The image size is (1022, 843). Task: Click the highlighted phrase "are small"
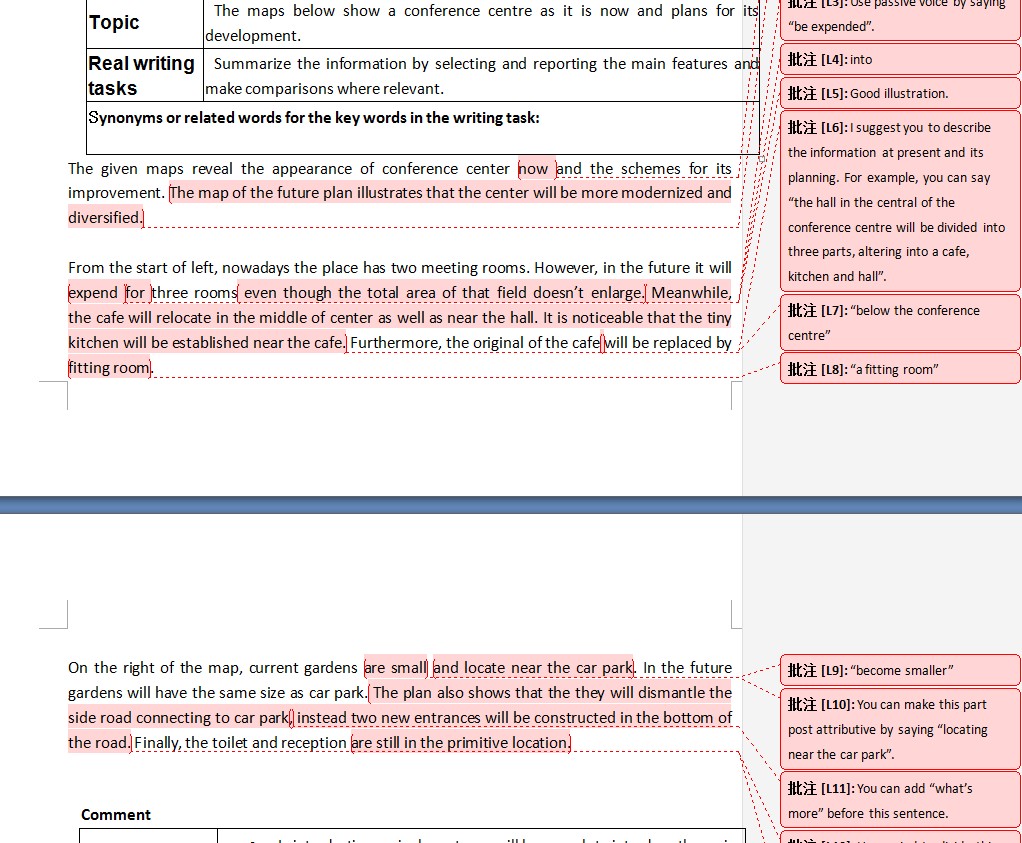pos(395,668)
